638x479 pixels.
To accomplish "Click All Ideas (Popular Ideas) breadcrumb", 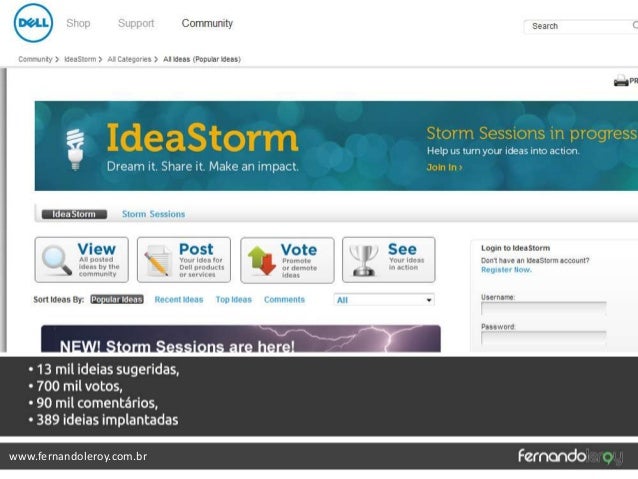I will coord(202,59).
